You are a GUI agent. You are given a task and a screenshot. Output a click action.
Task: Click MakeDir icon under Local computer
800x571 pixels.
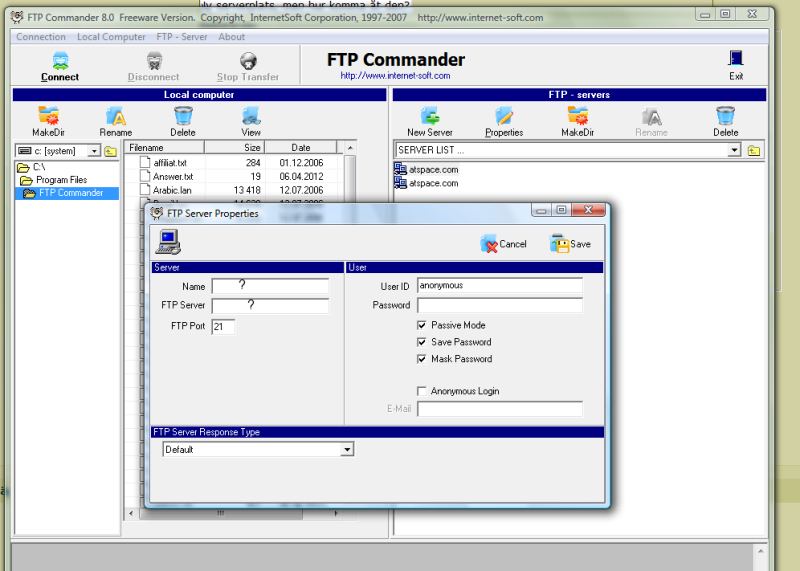point(48,116)
